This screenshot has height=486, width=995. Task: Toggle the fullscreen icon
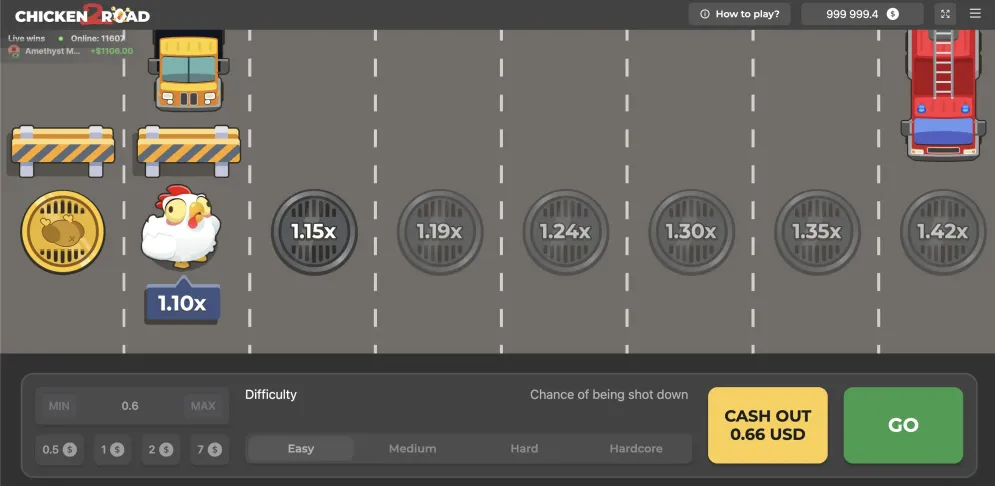pos(946,14)
